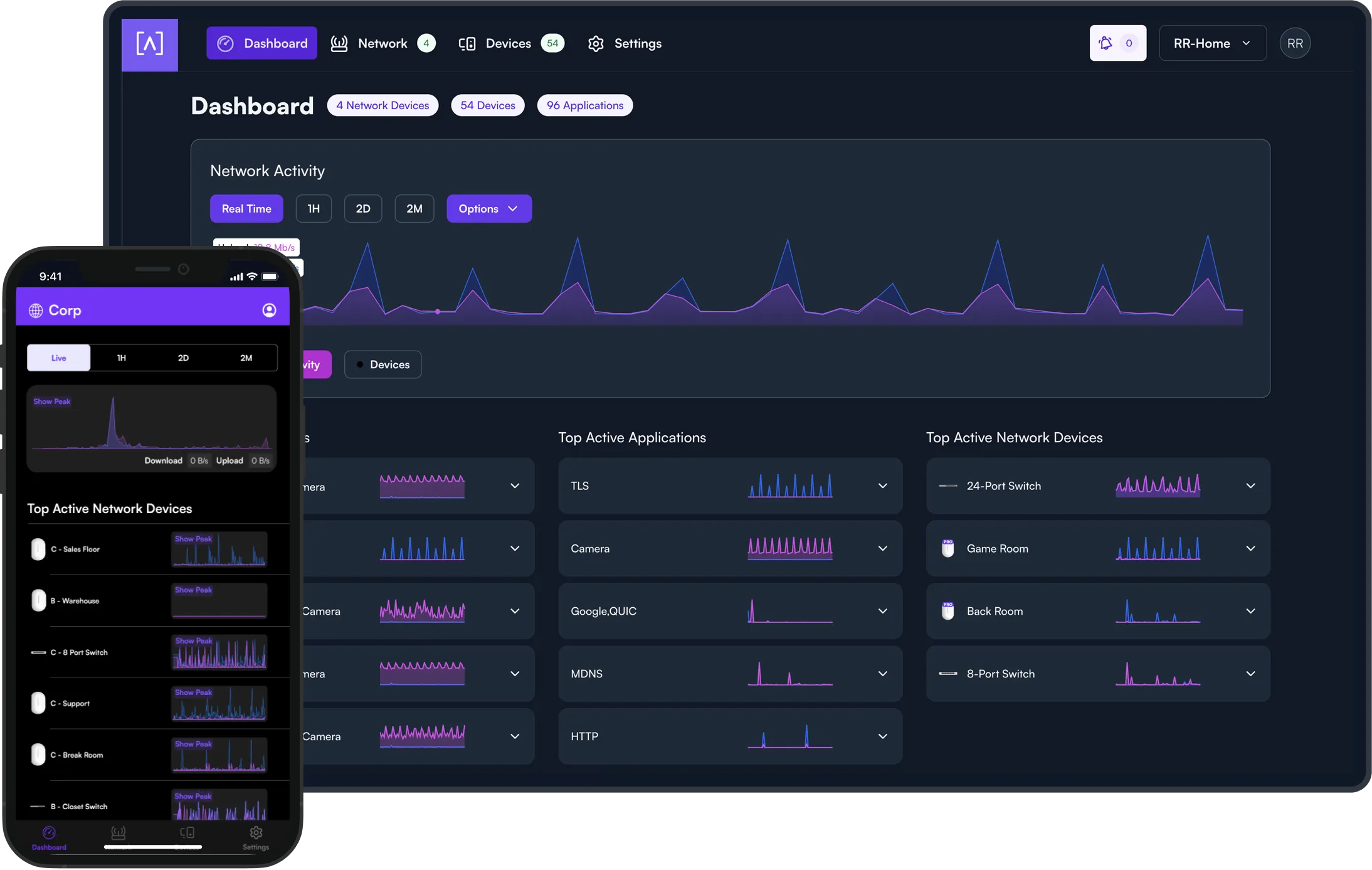Open the Options dropdown menu
The image size is (1372, 870).
coord(488,208)
